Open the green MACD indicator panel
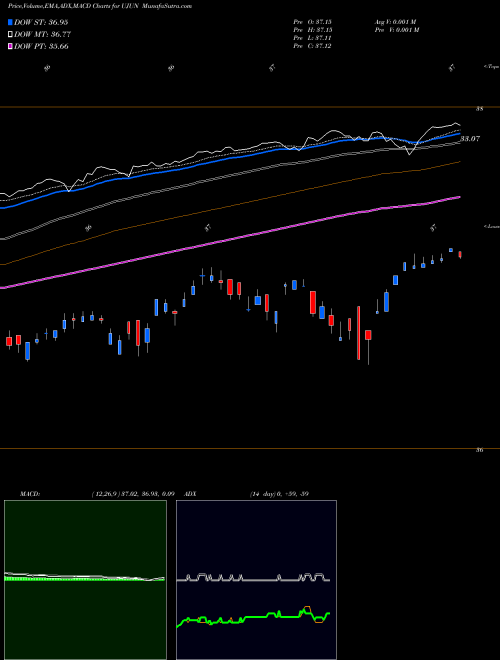Screen dimensions: 500x660 coord(85,580)
